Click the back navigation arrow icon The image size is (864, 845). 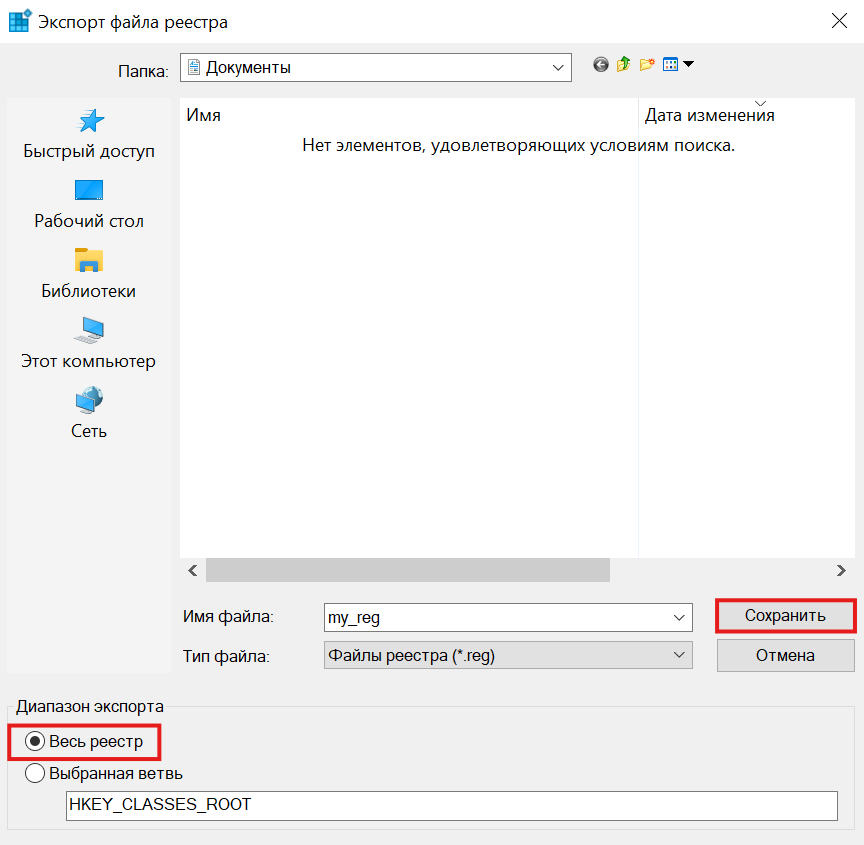pyautogui.click(x=601, y=65)
